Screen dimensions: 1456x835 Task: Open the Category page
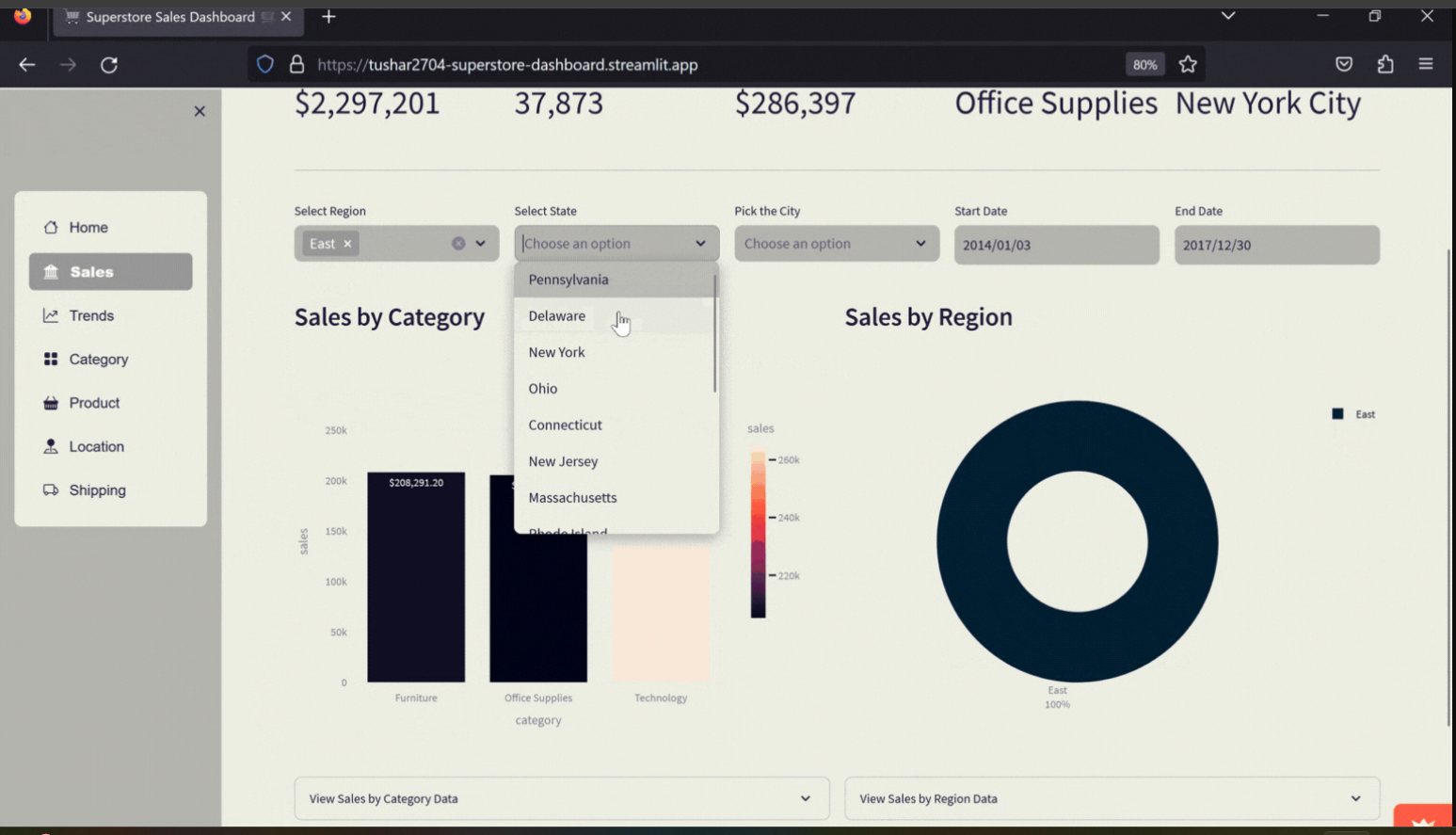110,360
